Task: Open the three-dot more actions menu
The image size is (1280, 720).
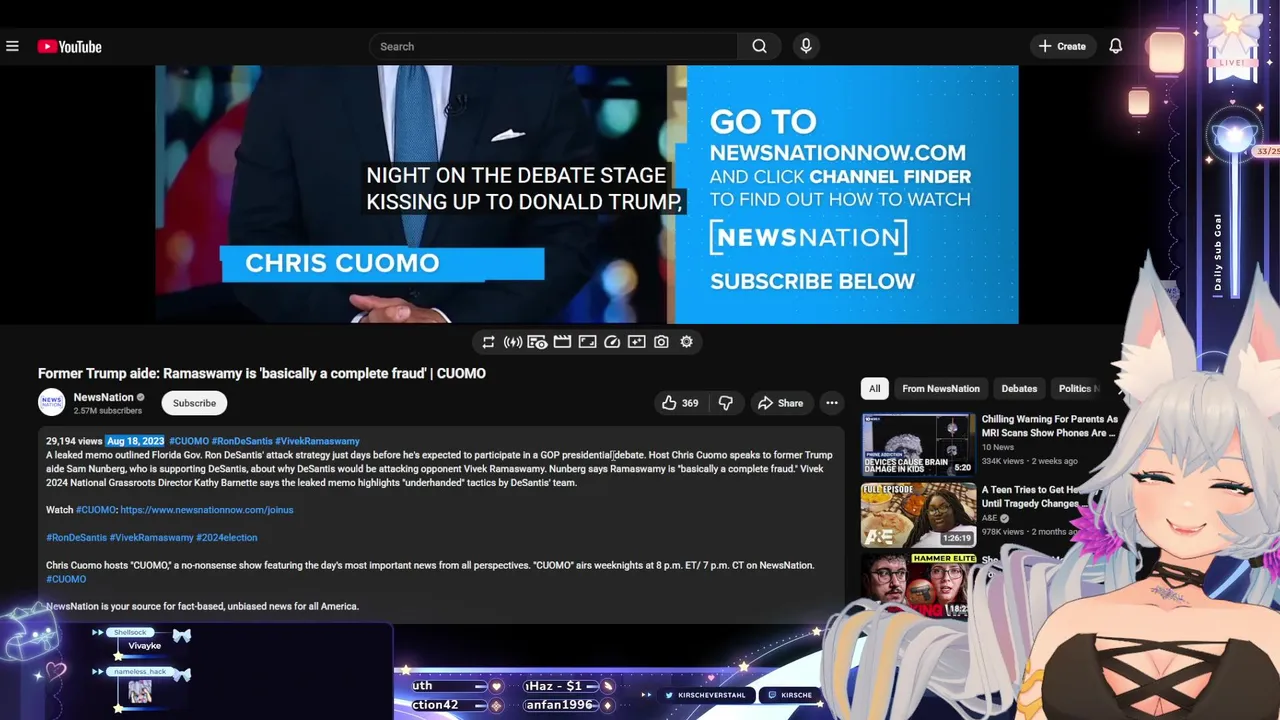Action: click(831, 403)
